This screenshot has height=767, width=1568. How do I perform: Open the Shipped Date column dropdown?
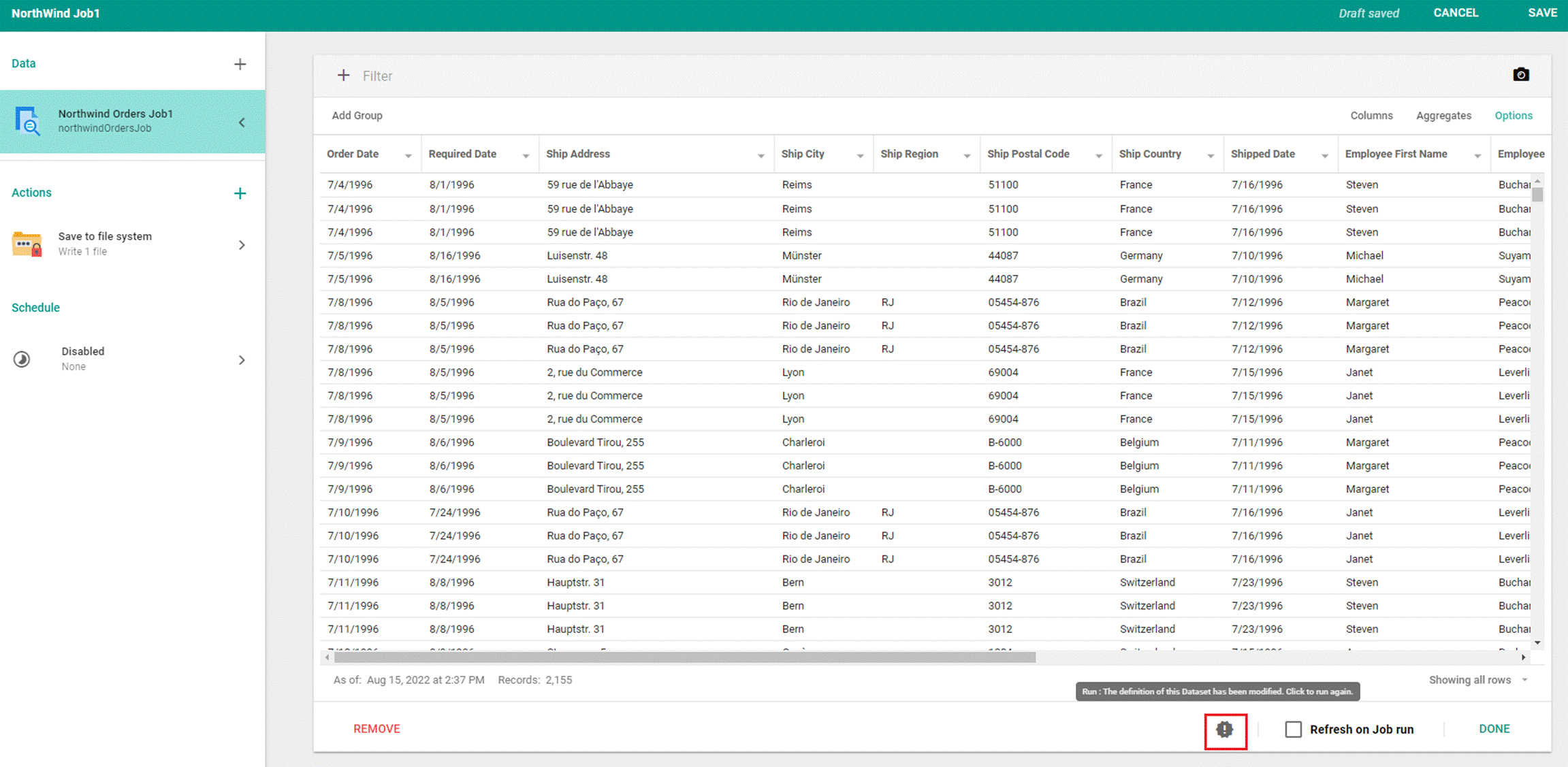click(1325, 156)
